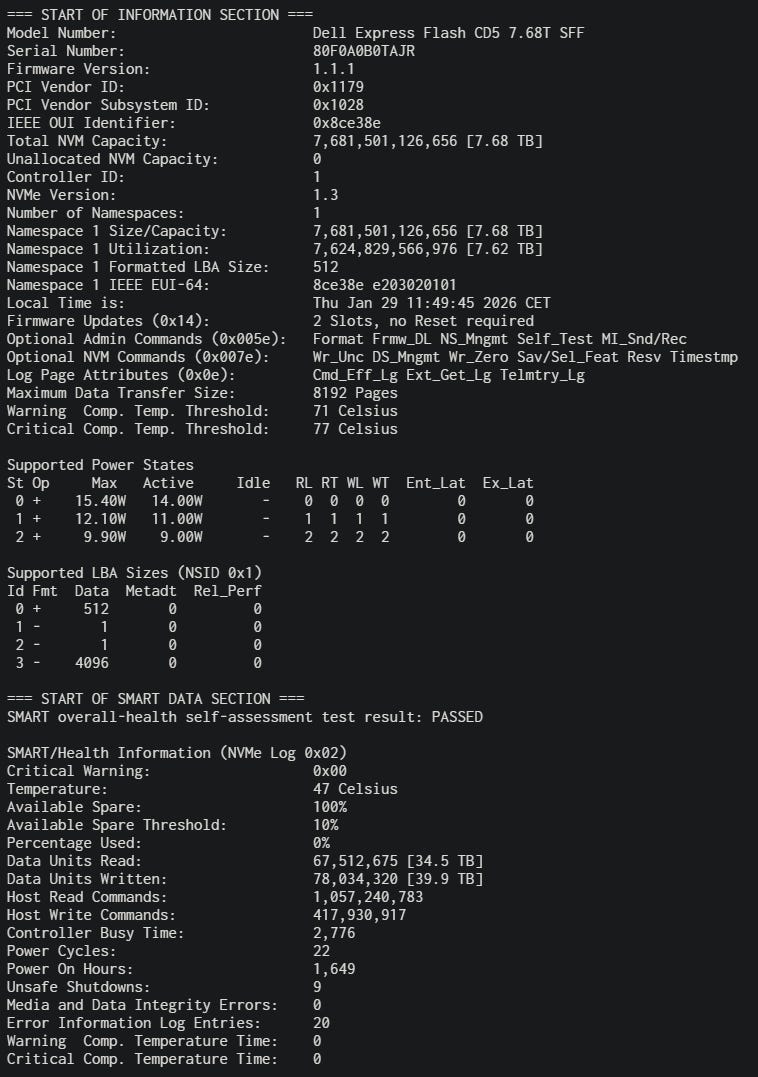Click the Maximum Data Transfer Size value
758x1077 pixels.
(355, 393)
